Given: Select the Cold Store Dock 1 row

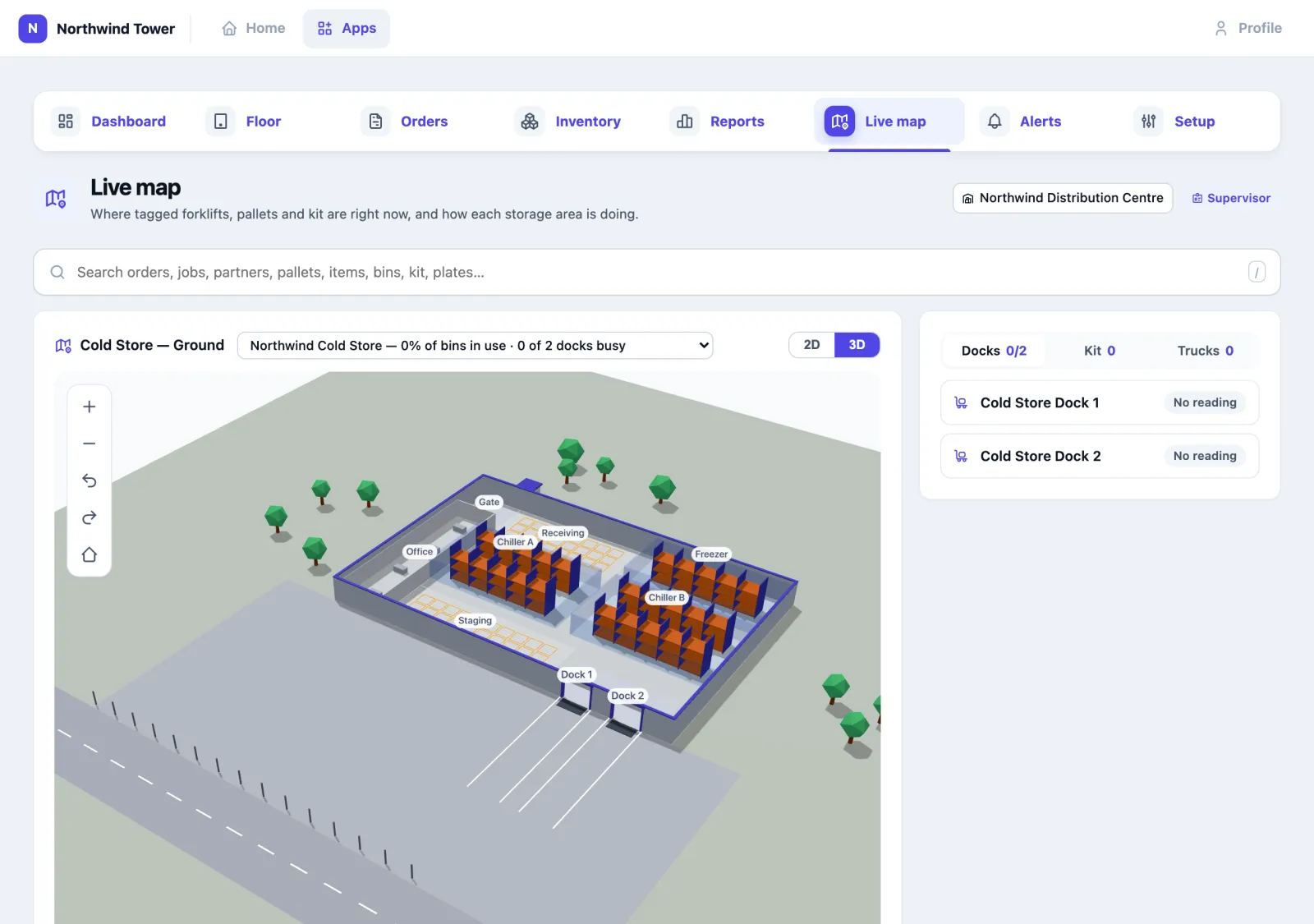Looking at the screenshot, I should tap(1100, 402).
